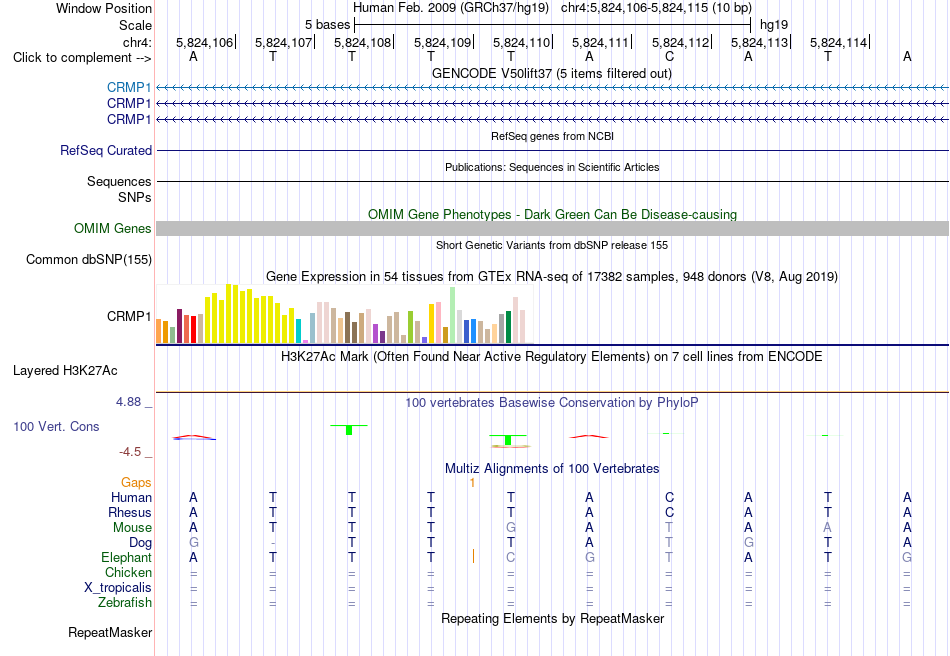
Task: Click the SNPs track label
Action: click(x=135, y=197)
